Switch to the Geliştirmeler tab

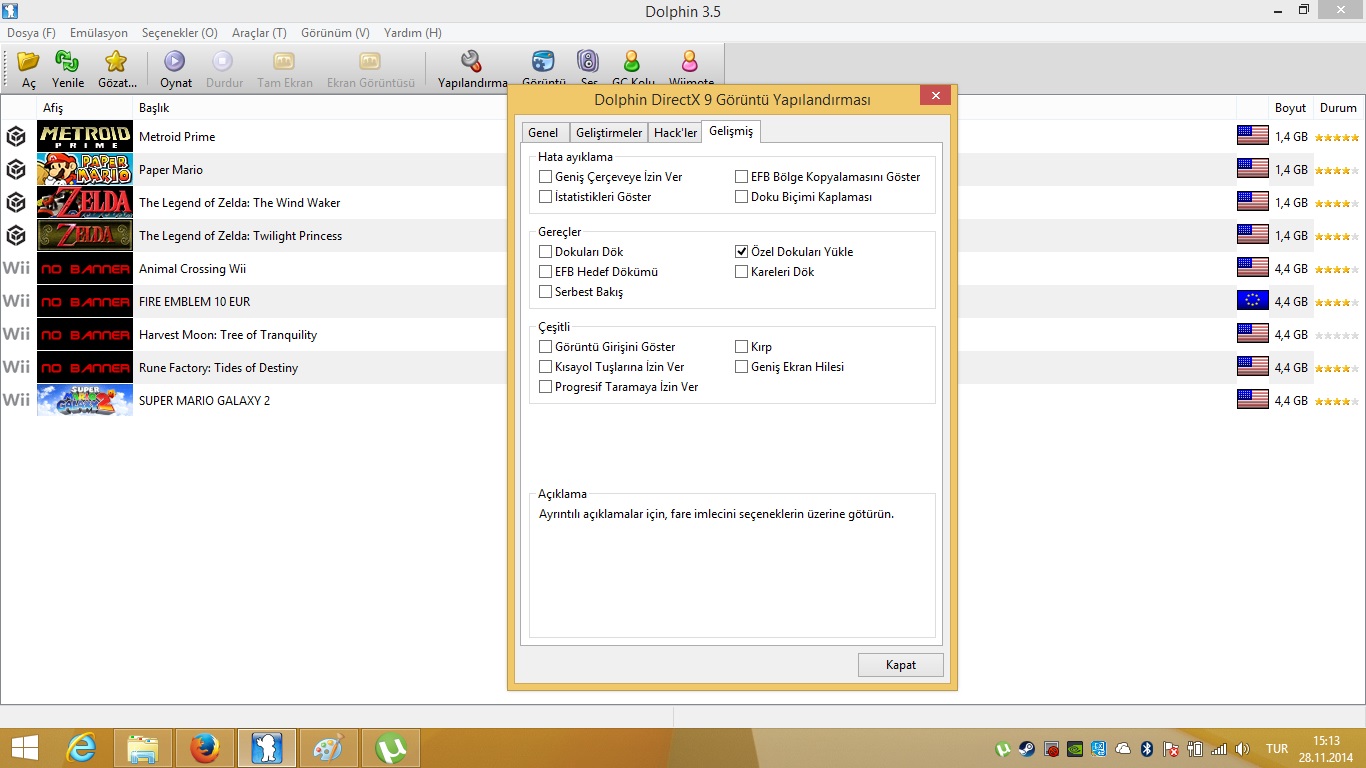click(x=609, y=133)
